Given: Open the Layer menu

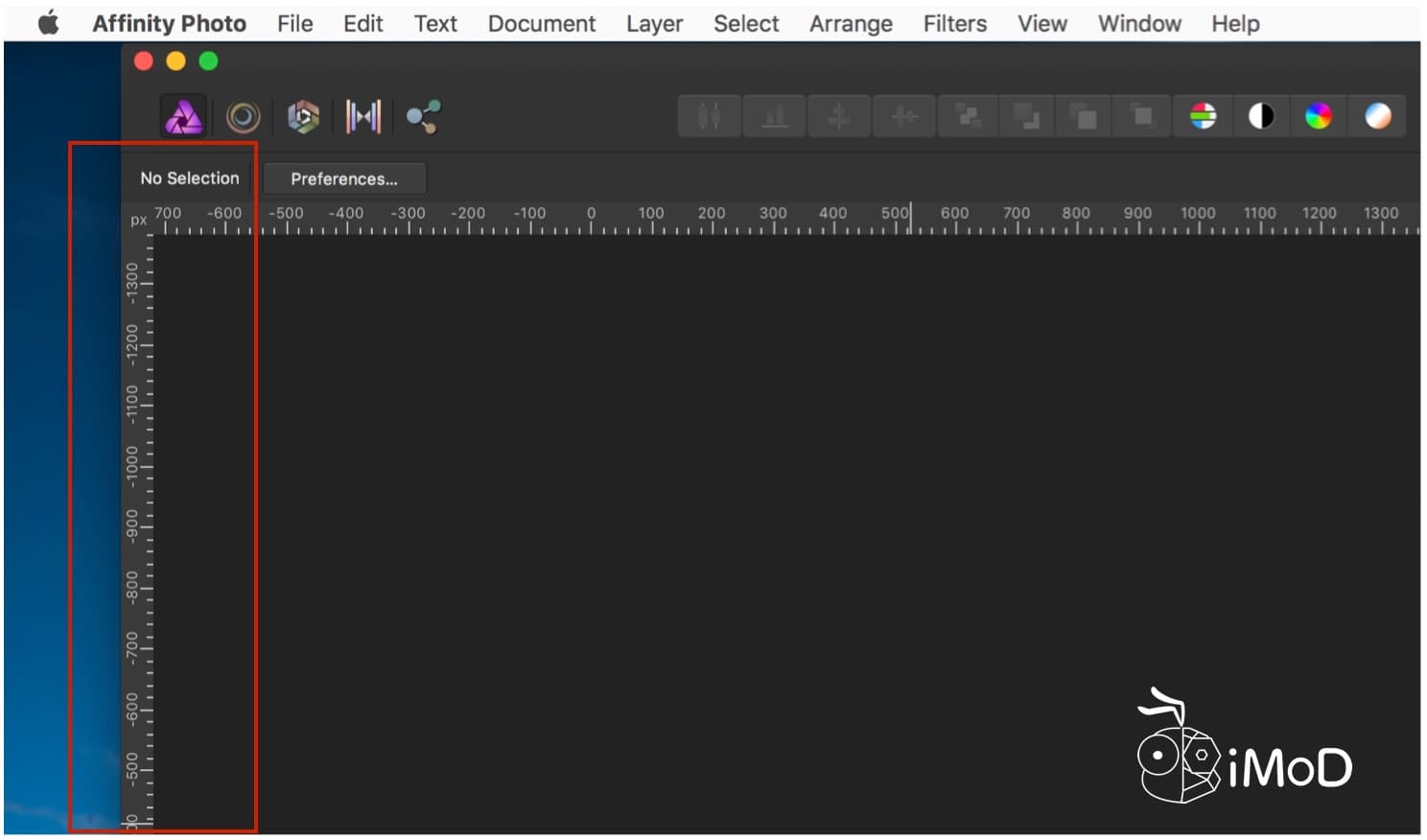Looking at the screenshot, I should pos(654,23).
